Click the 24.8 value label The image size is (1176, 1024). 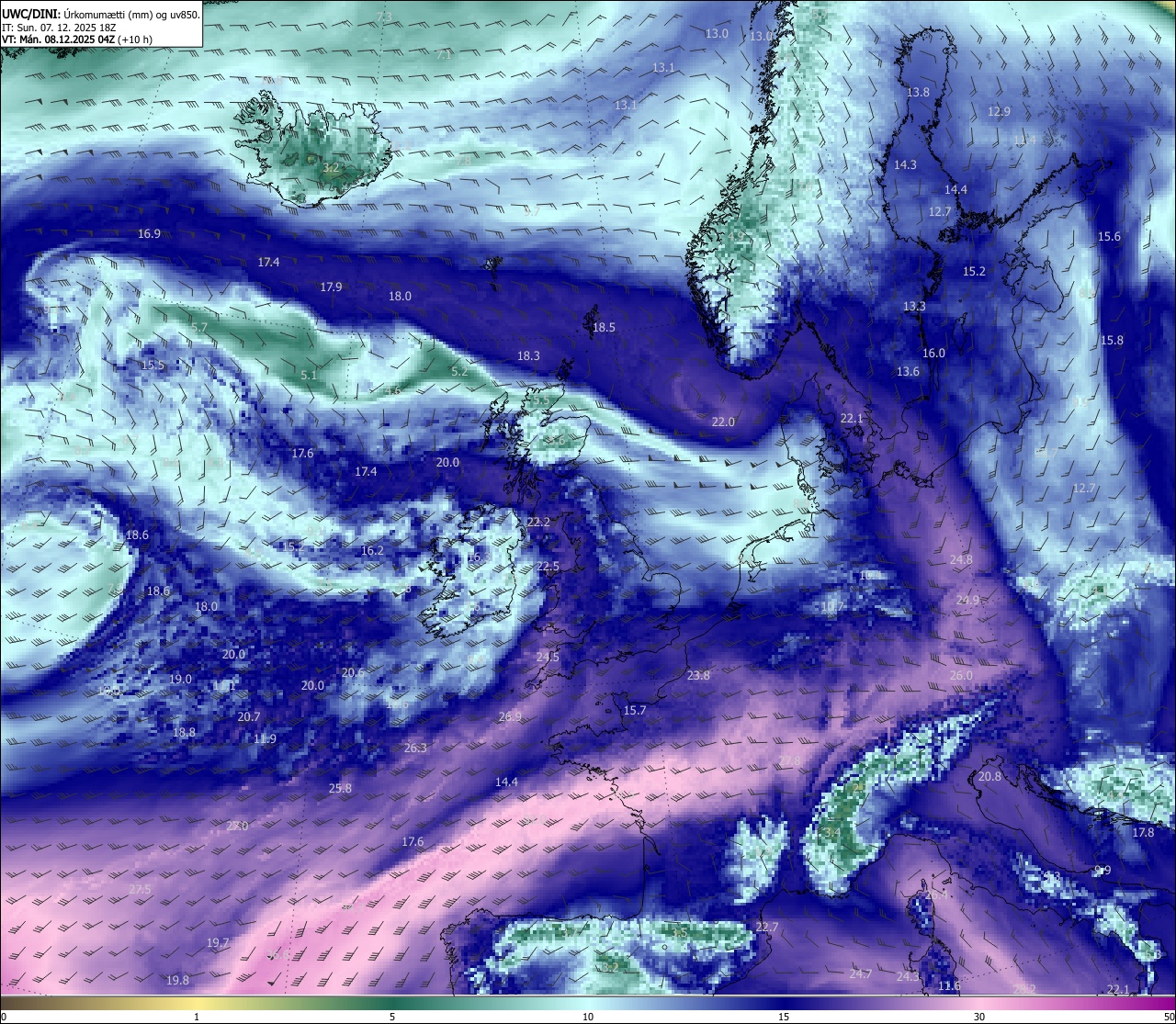coord(961,560)
